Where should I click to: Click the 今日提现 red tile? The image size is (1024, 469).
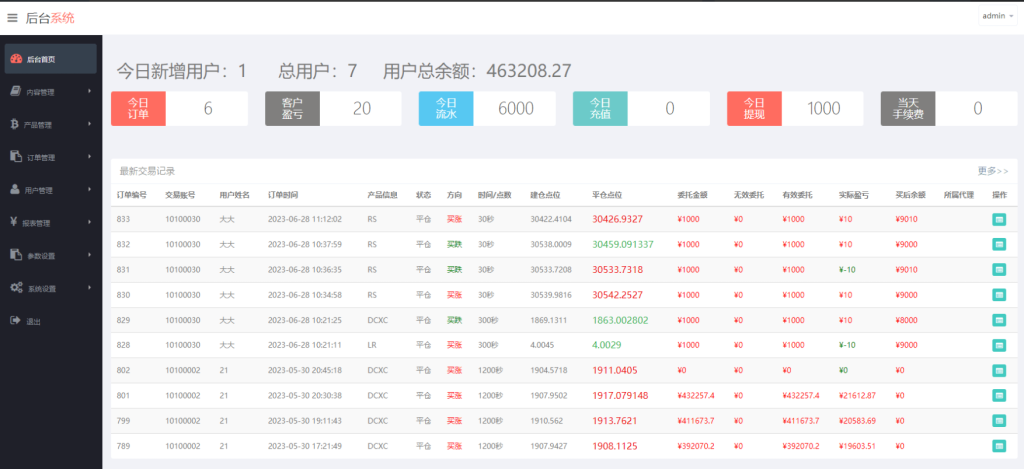tap(754, 108)
